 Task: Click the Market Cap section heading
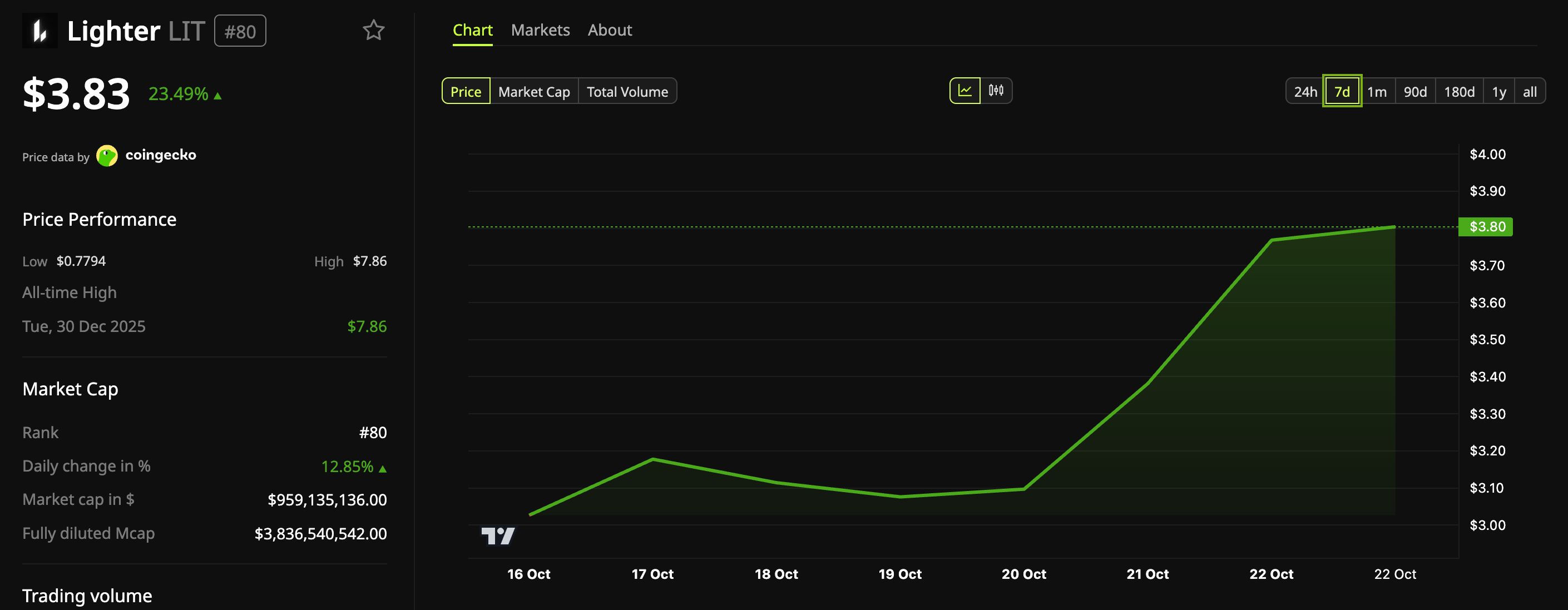click(70, 389)
